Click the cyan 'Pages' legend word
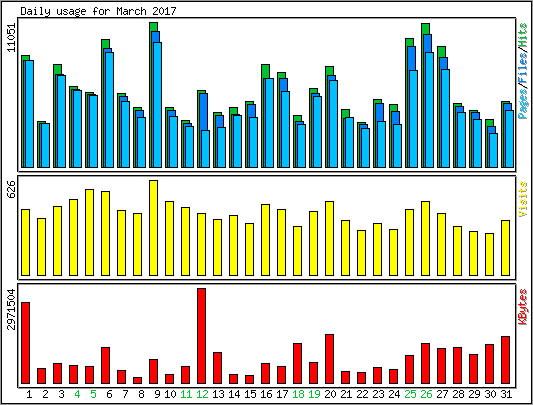Viewport: 533px width, 405px height. point(523,103)
